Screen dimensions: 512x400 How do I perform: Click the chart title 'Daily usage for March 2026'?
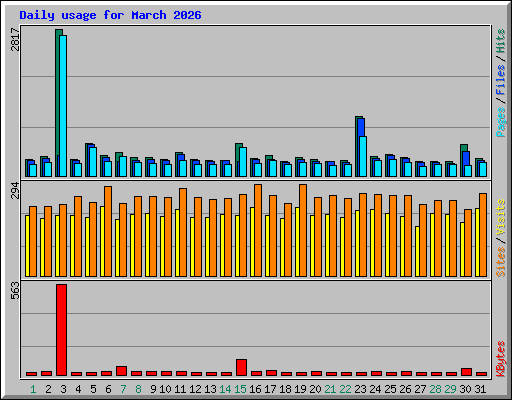tap(110, 15)
